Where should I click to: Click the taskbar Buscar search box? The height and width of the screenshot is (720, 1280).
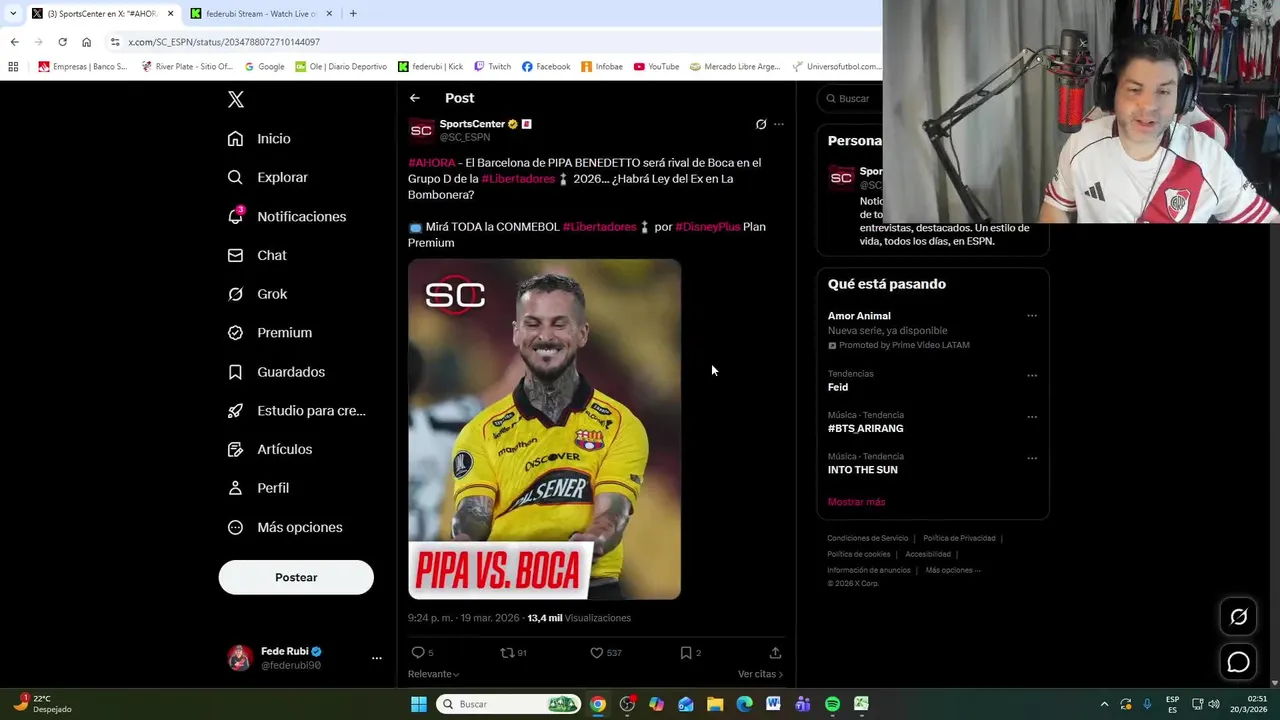pos(509,704)
